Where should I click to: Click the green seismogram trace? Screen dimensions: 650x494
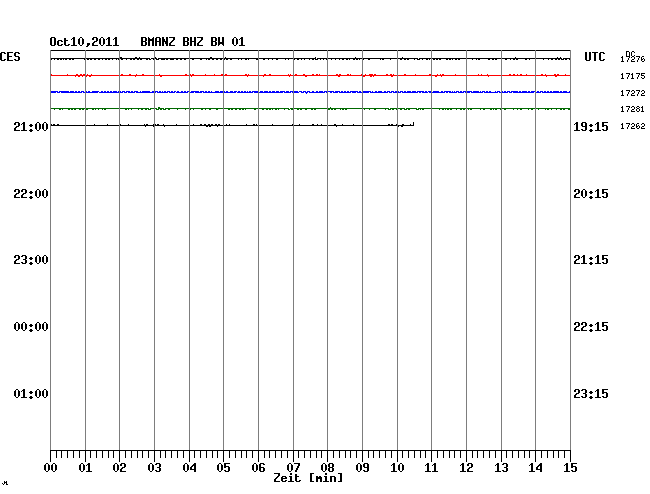click(310, 109)
